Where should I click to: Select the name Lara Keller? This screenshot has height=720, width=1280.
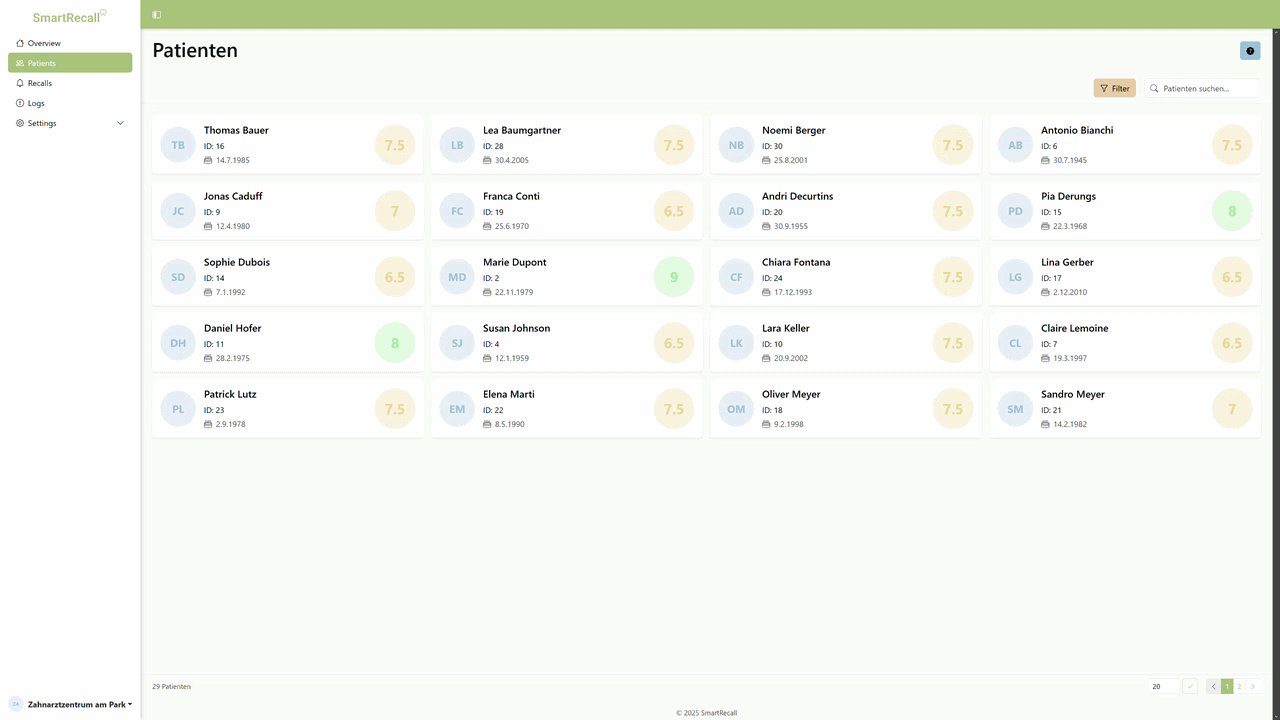tap(786, 328)
